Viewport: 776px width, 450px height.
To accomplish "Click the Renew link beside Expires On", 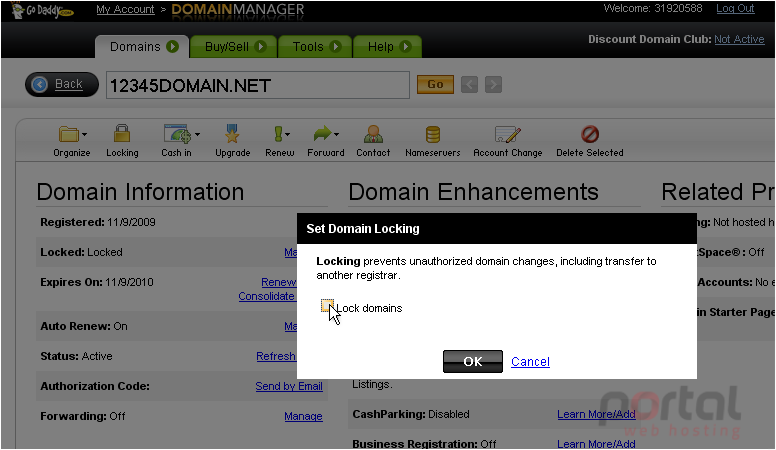I will pos(279,282).
